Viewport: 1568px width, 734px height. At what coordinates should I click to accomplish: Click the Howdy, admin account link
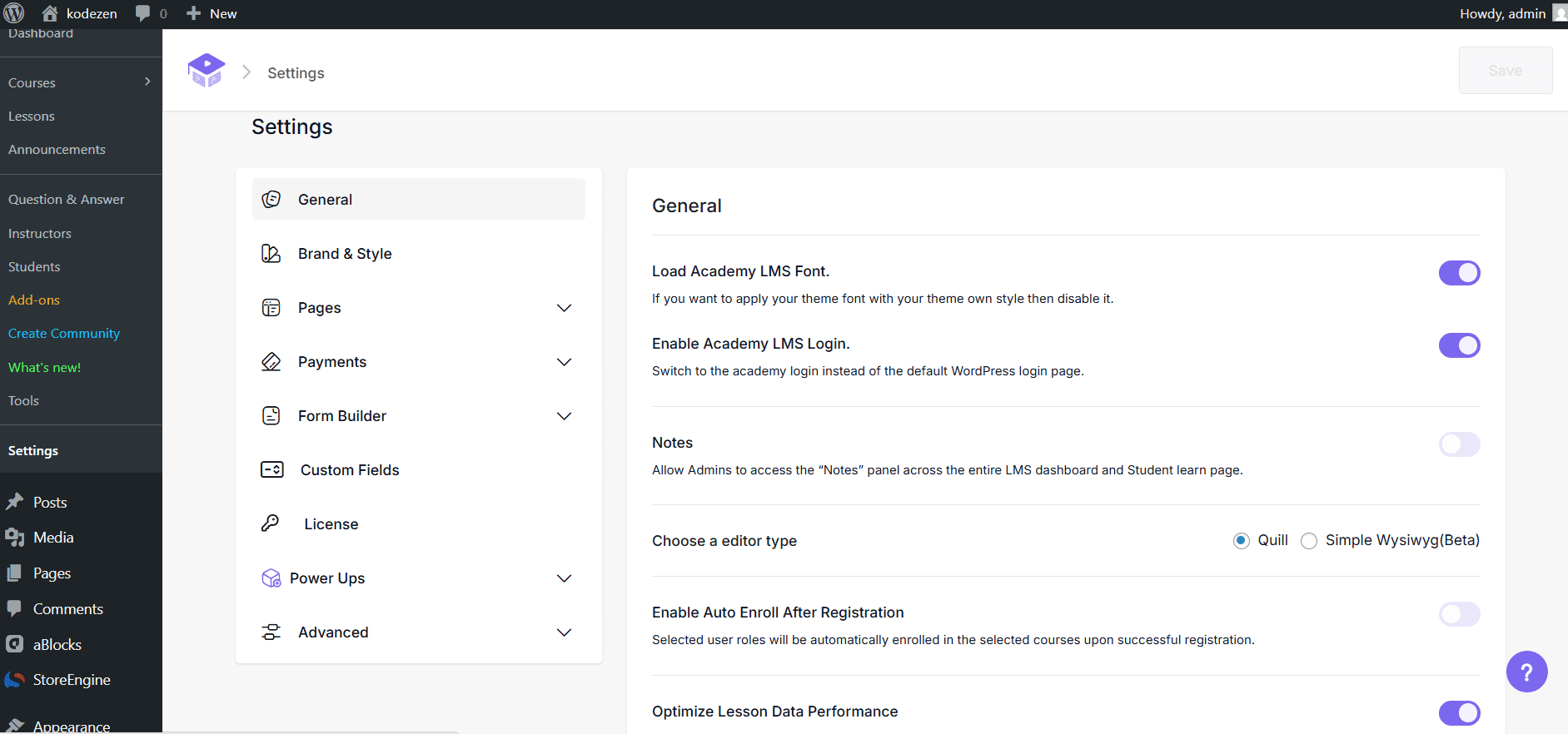tap(1502, 13)
